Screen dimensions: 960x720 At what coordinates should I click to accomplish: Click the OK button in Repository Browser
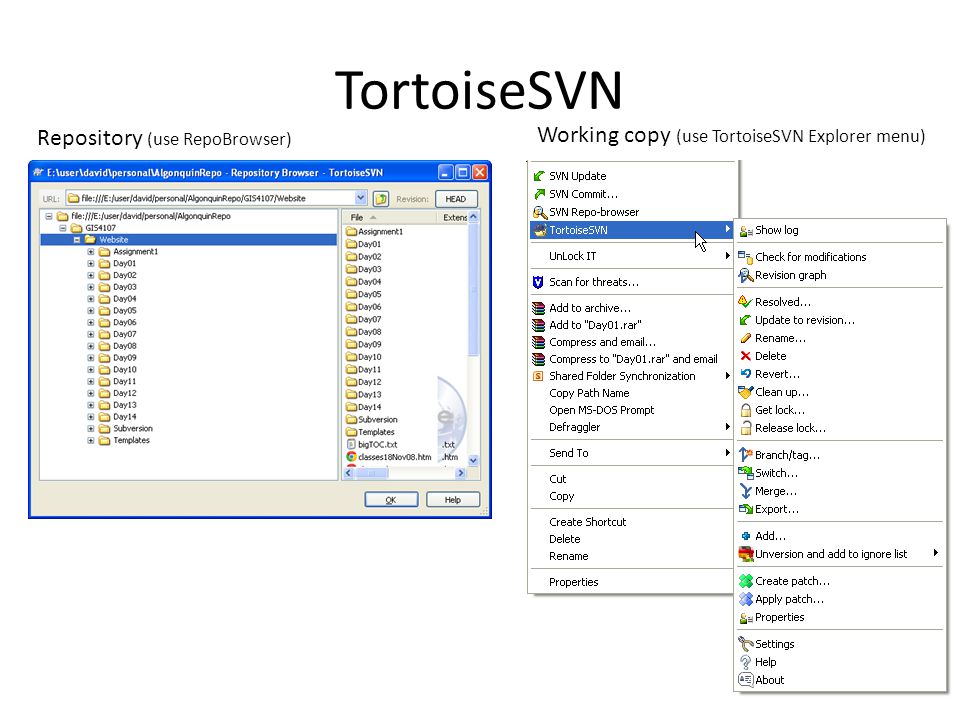pos(391,500)
